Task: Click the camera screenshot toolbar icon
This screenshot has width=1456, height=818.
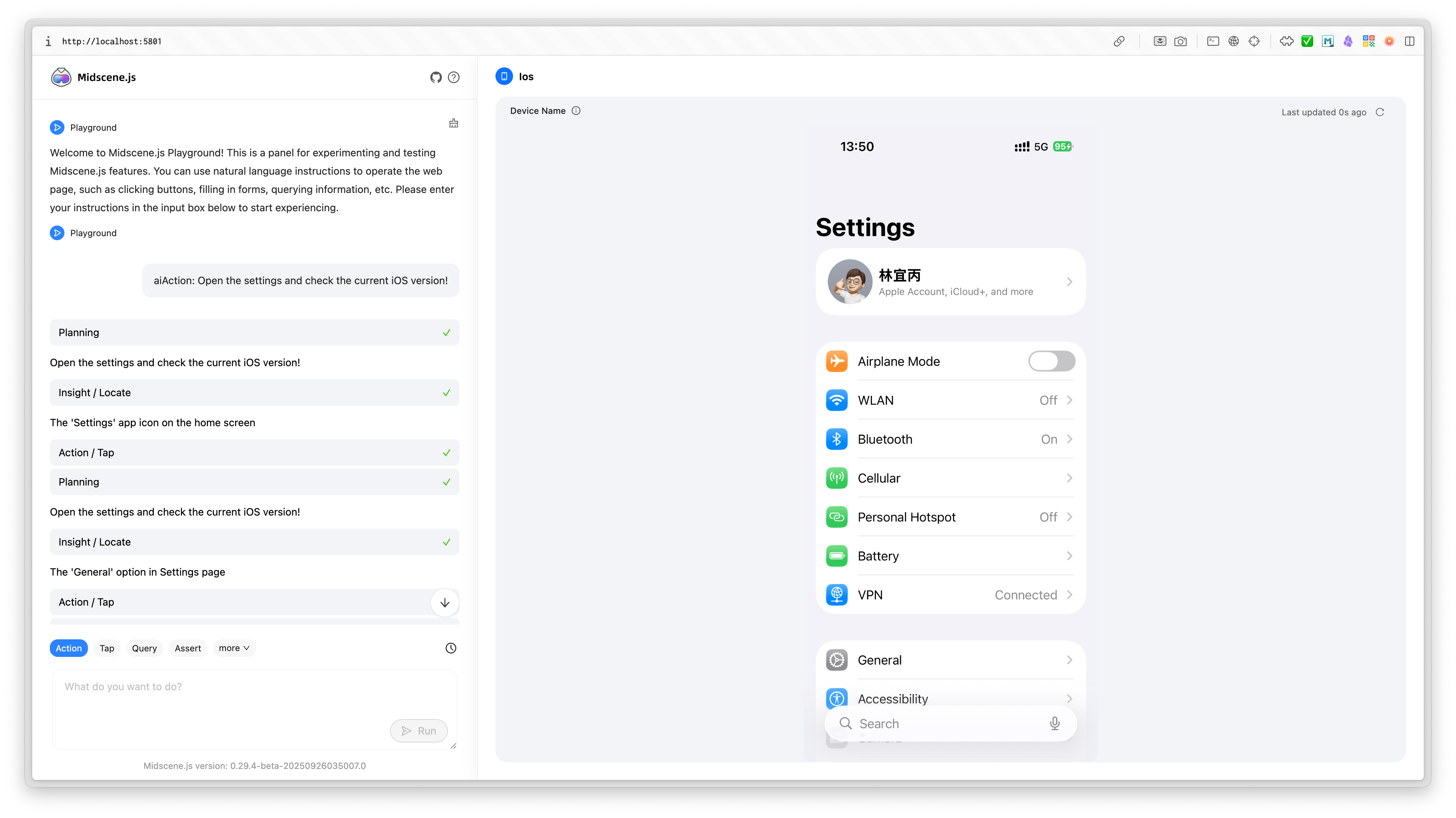Action: 1180,41
